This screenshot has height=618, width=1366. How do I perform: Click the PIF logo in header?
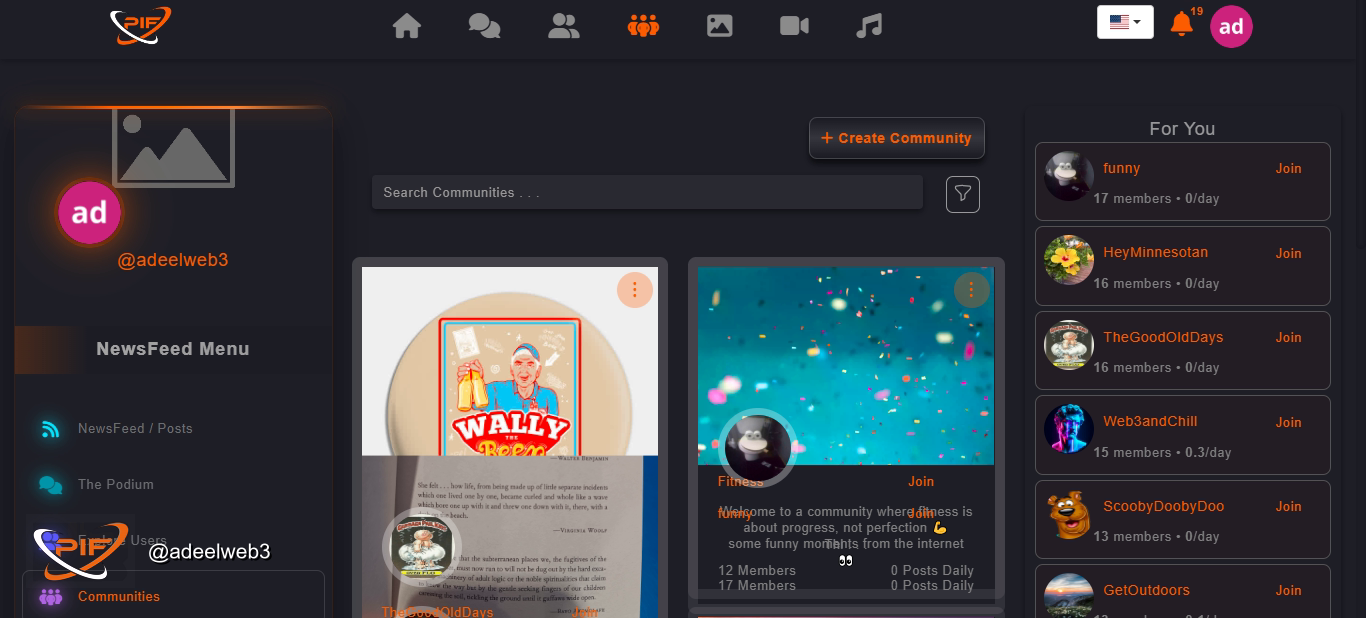[140, 26]
